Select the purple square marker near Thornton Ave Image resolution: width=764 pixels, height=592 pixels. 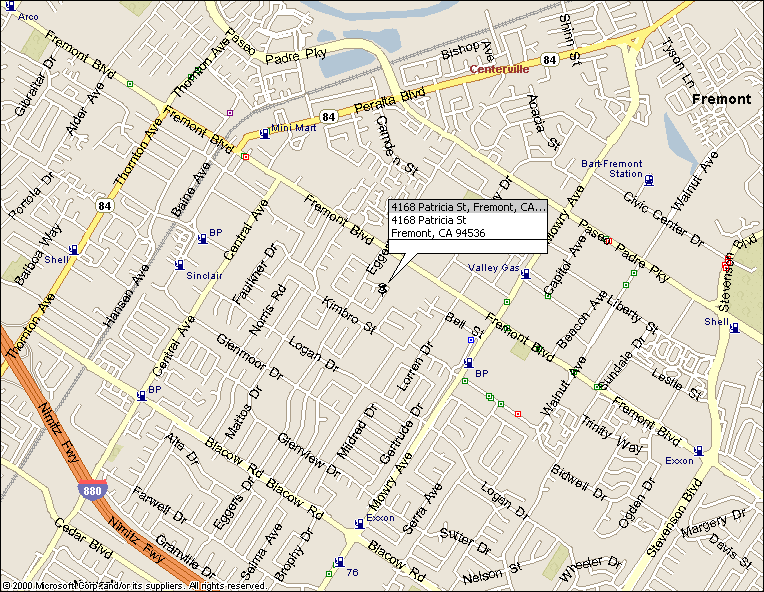pyautogui.click(x=230, y=113)
